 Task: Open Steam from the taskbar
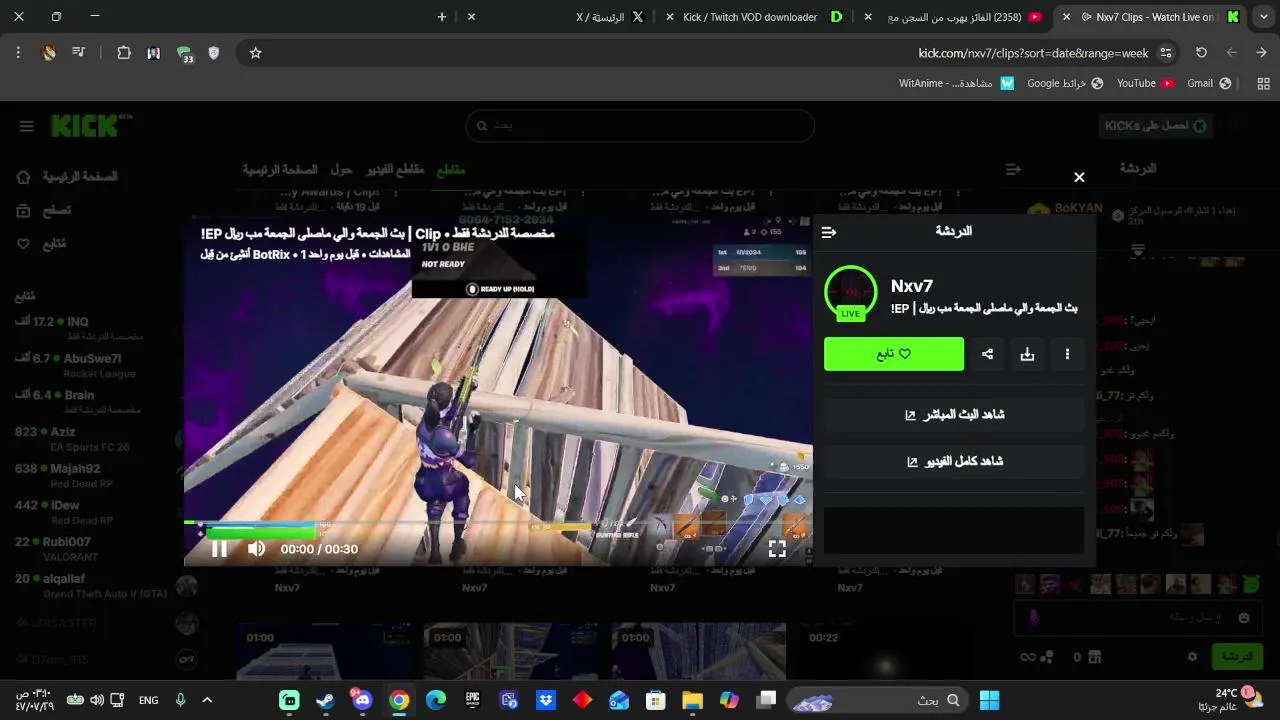[325, 700]
